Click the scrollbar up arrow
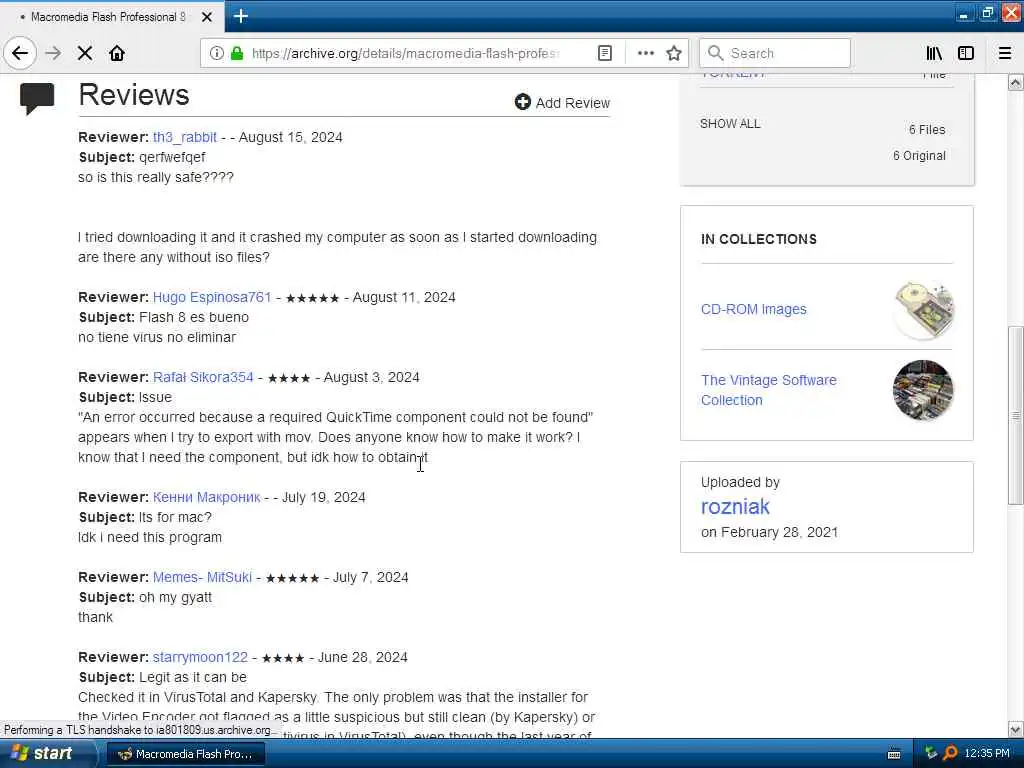 pos(1015,82)
